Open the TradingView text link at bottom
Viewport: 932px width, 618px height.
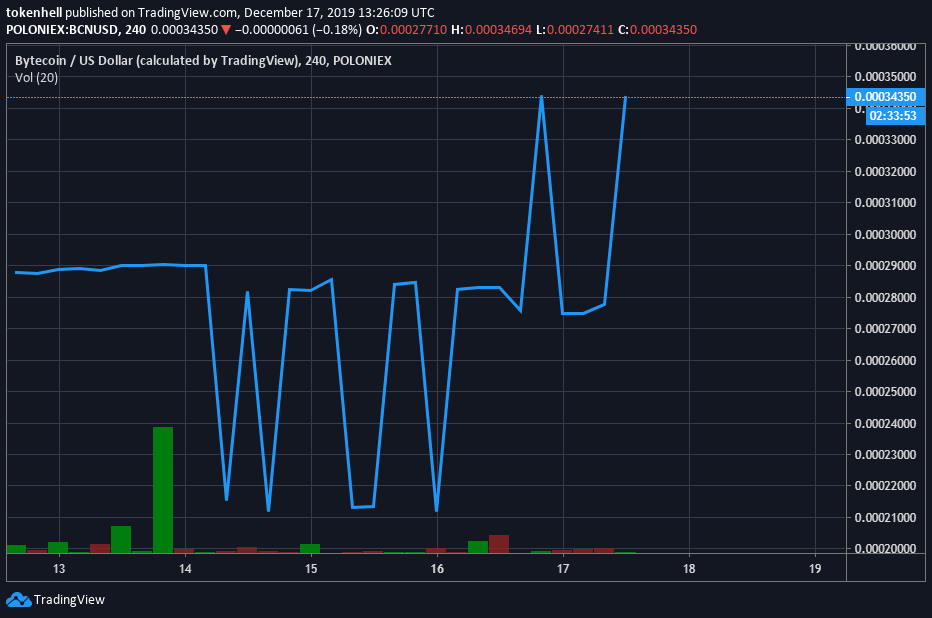(69, 600)
